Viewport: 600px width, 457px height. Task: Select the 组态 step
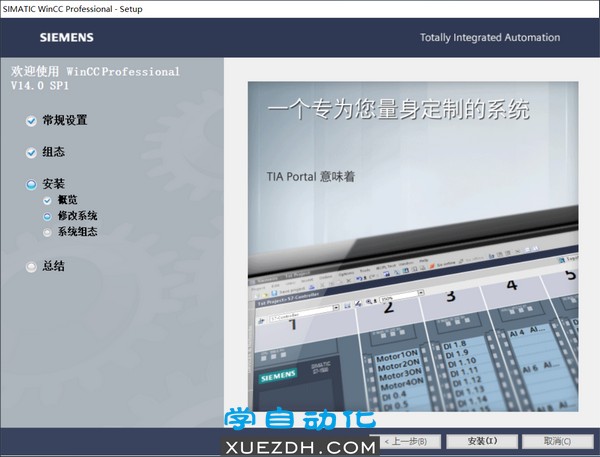(x=54, y=152)
